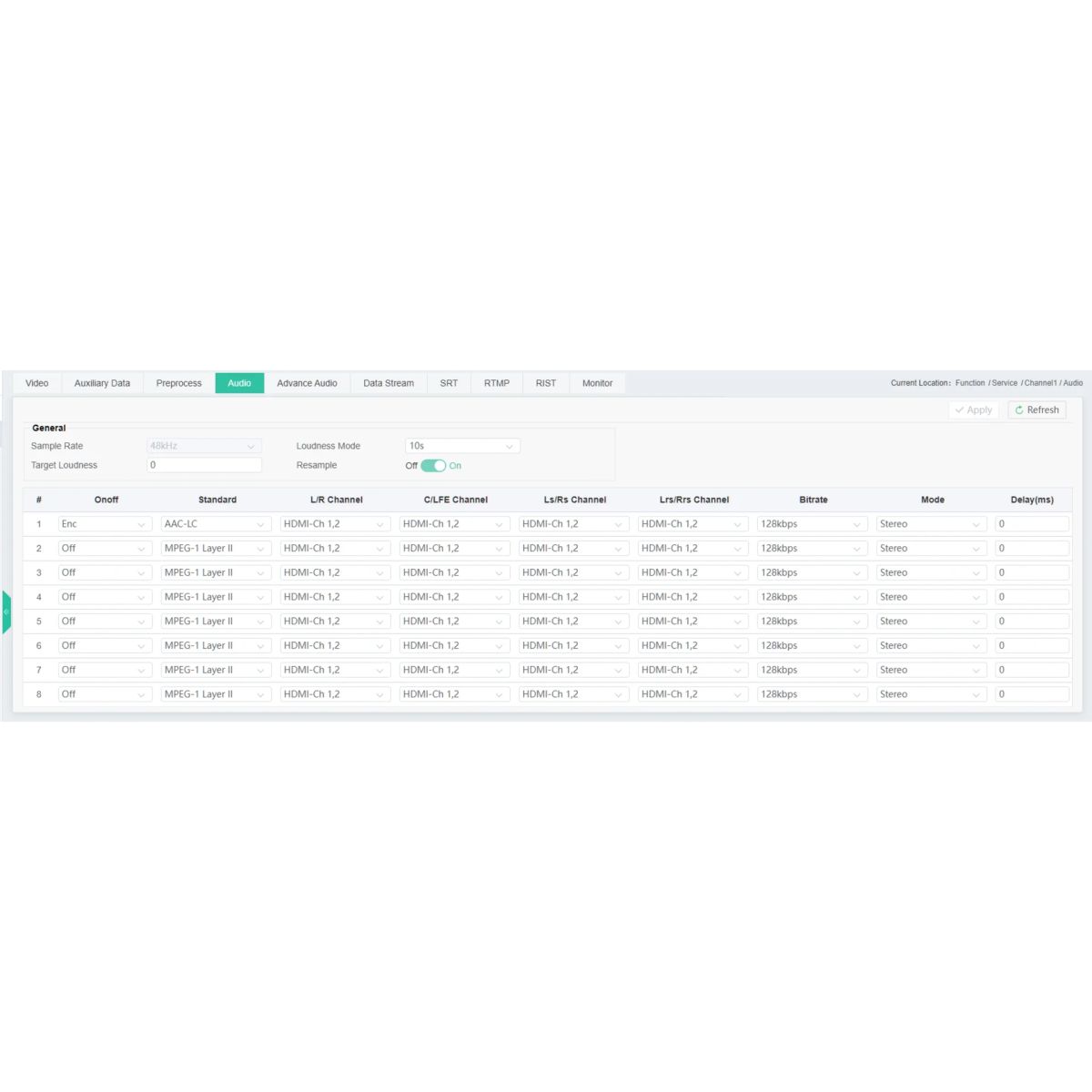Open row 2 Mode Stereo dropdown
This screenshot has width=1092, height=1092.
(930, 549)
